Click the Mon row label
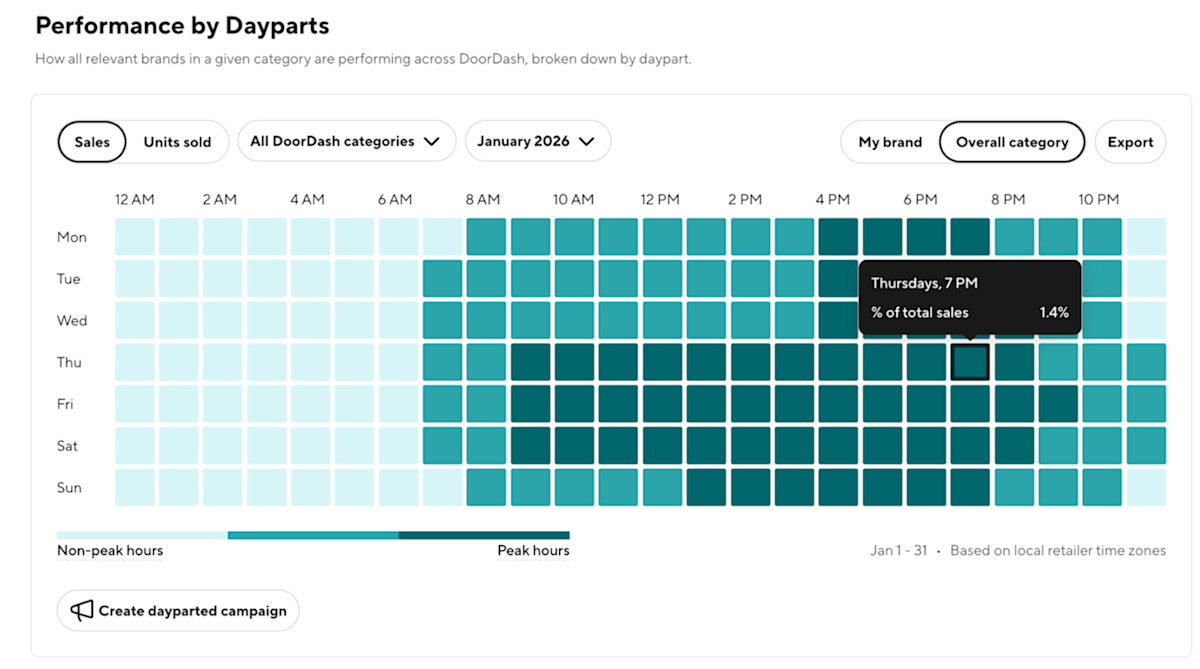This screenshot has width=1200, height=669. pyautogui.click(x=71, y=237)
